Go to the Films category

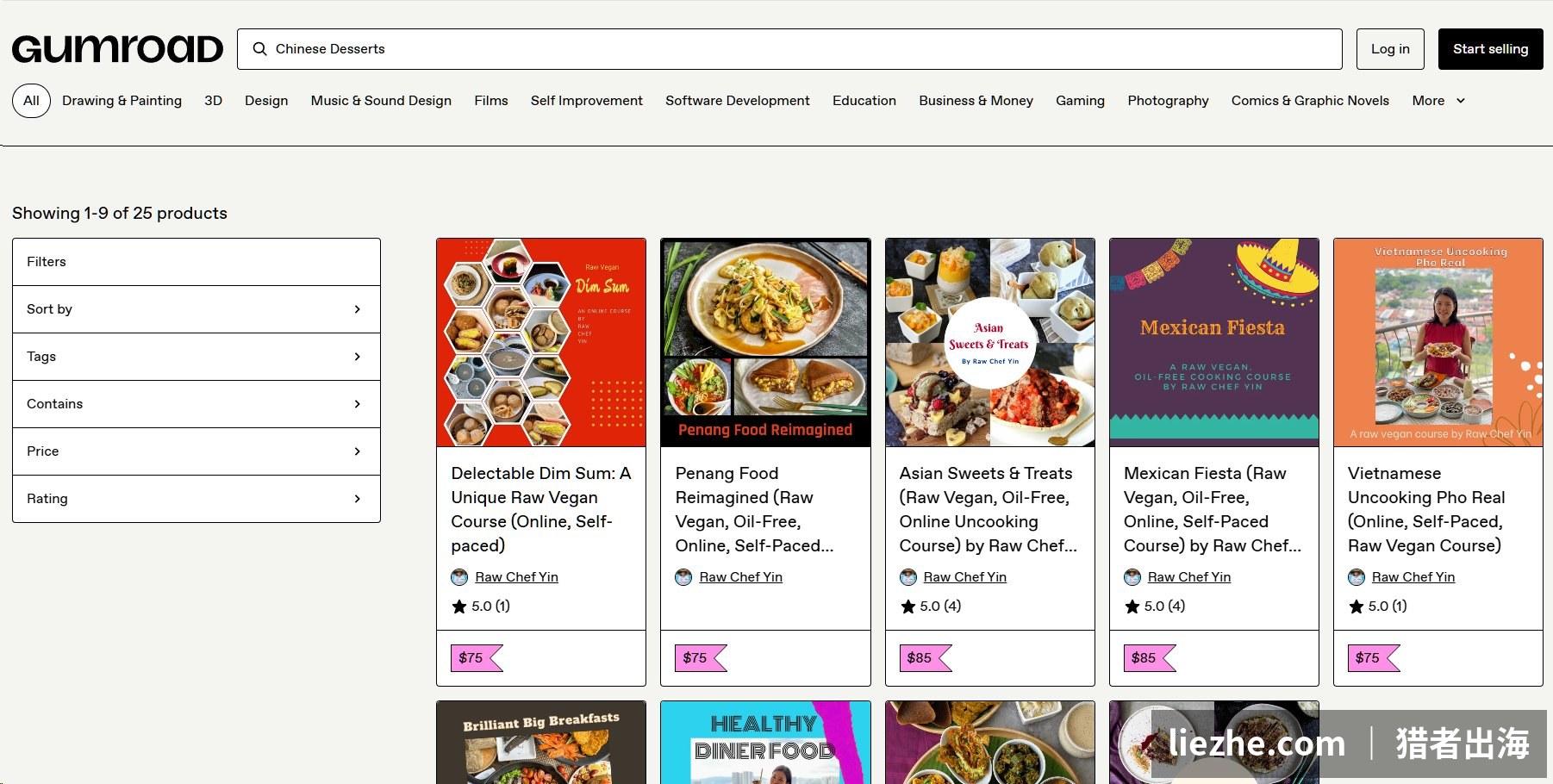491,101
